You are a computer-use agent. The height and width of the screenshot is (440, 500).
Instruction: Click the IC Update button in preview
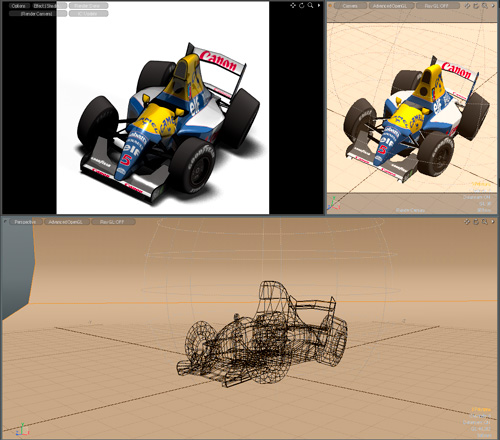click(x=89, y=14)
